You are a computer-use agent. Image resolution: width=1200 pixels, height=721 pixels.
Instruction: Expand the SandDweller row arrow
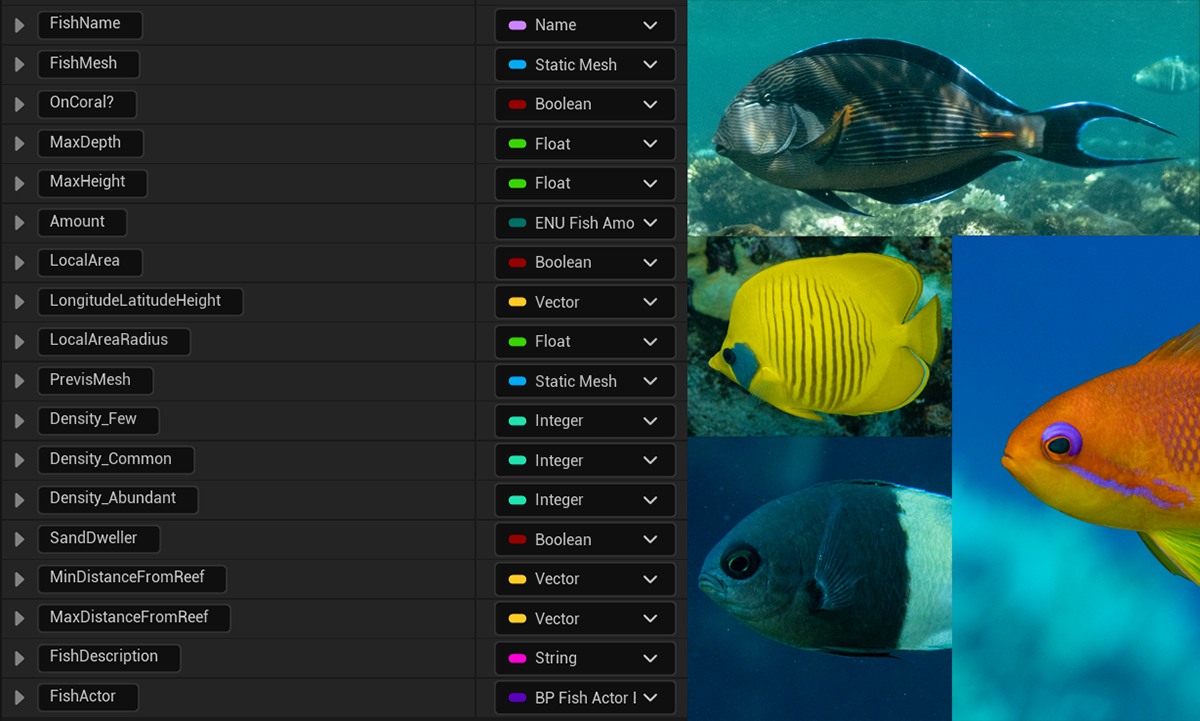(19, 540)
